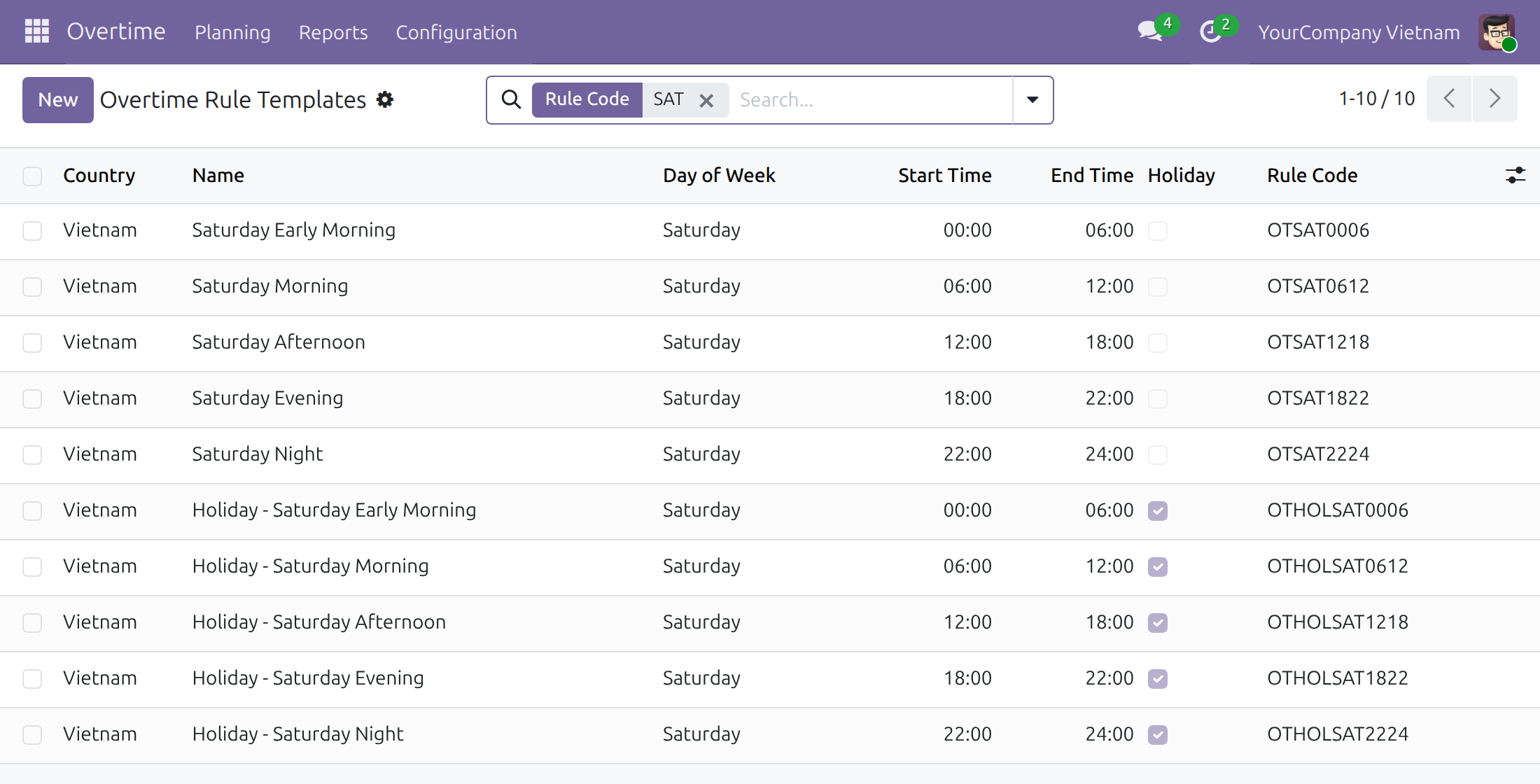Select the Saturday Early Morning row checkbox
Screen dimensions: 1540x784
point(32,231)
